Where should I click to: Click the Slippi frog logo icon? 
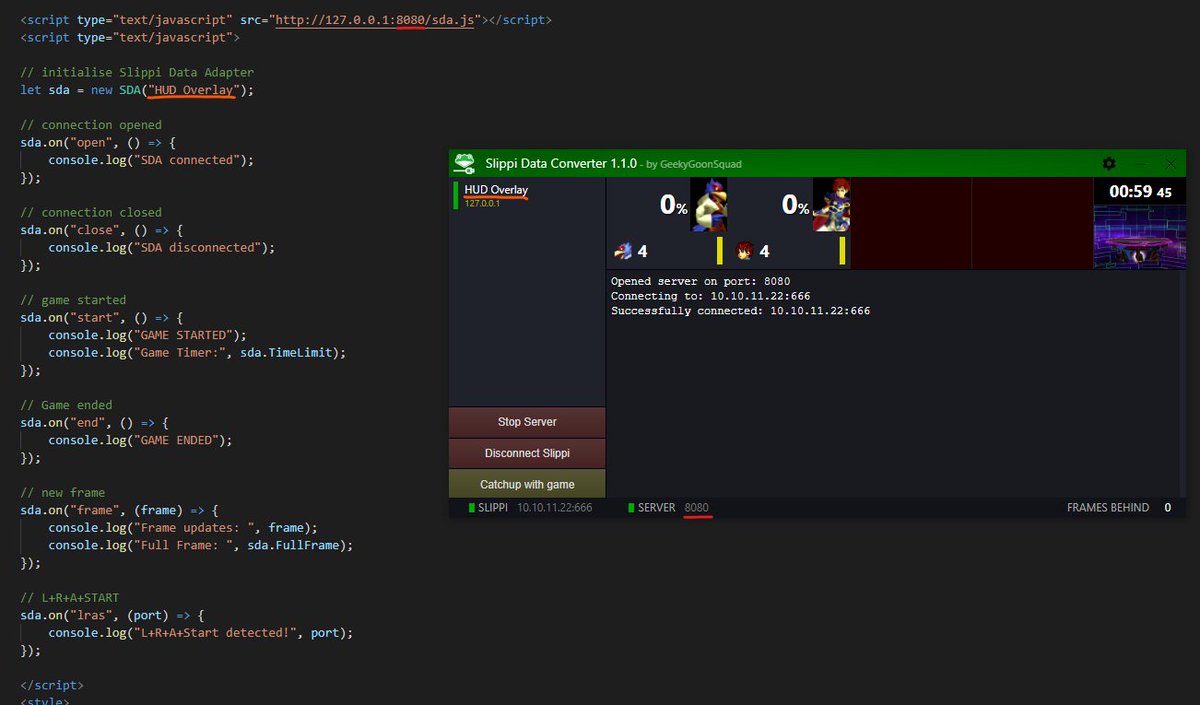(x=464, y=163)
